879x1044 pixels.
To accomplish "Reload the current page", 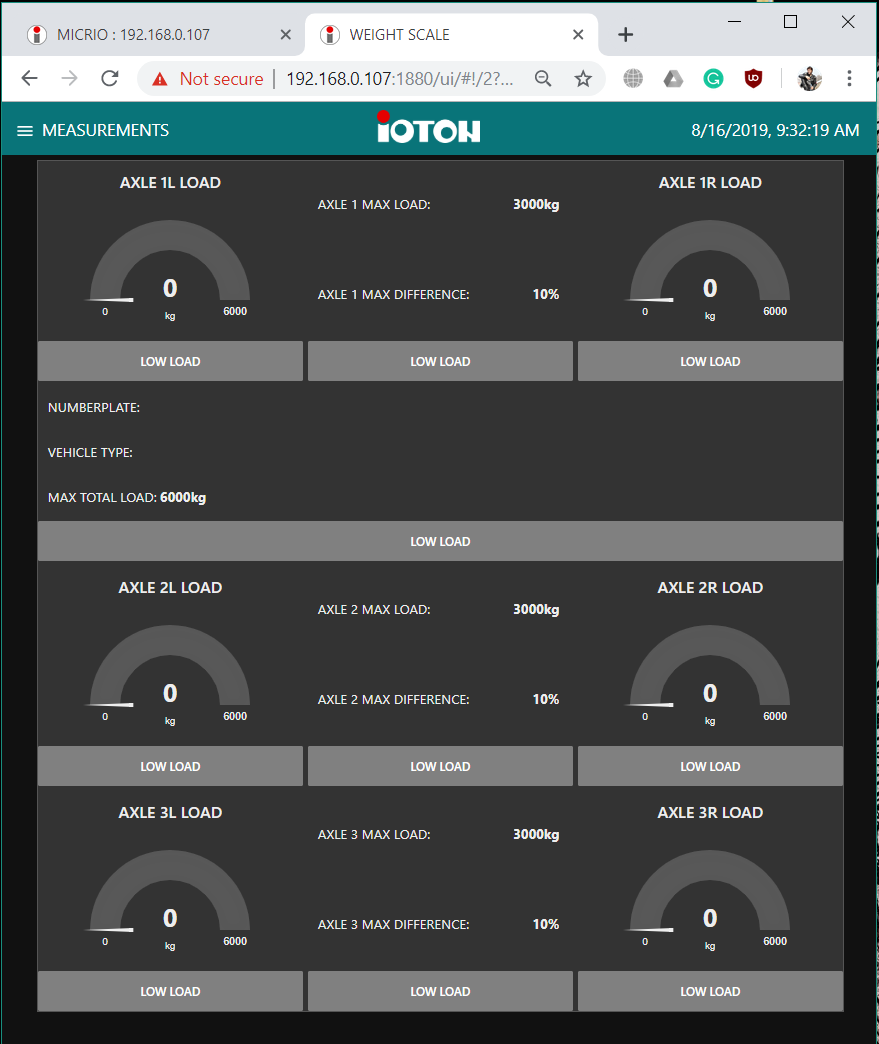I will (110, 79).
